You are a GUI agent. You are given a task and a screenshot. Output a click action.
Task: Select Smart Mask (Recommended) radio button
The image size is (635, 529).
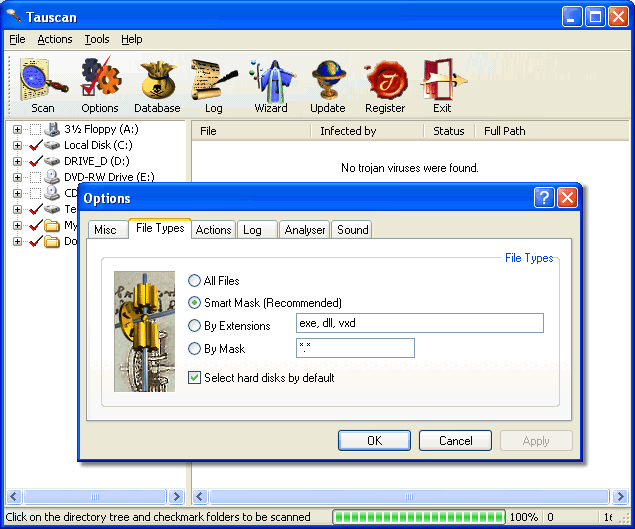[x=194, y=303]
